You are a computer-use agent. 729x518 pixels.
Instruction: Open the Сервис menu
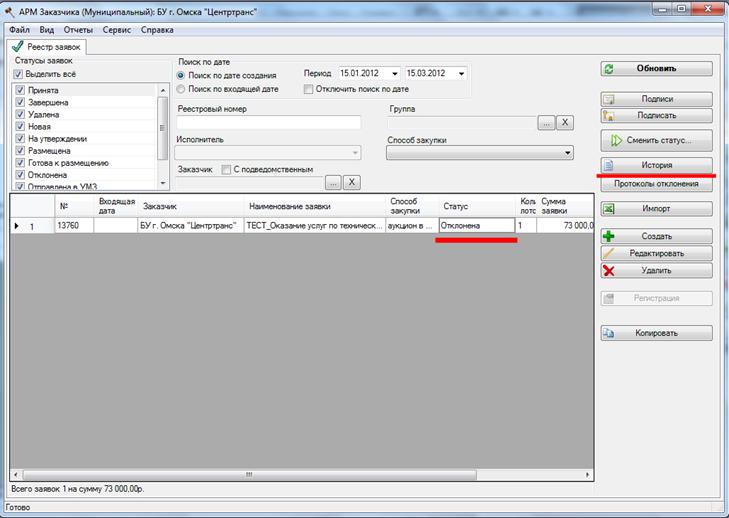(117, 30)
